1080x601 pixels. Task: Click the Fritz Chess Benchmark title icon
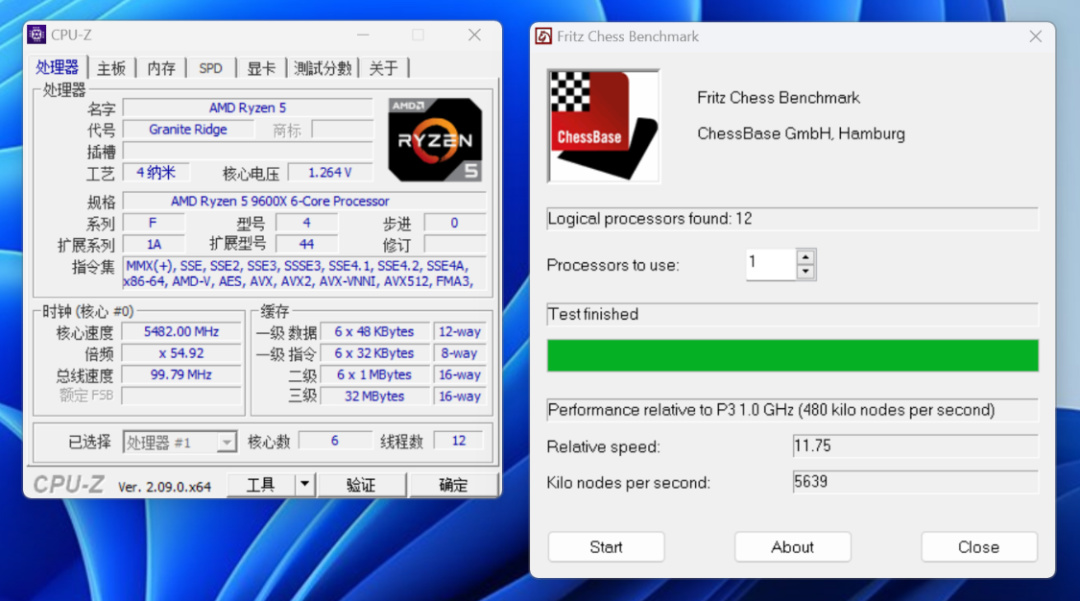click(x=543, y=36)
